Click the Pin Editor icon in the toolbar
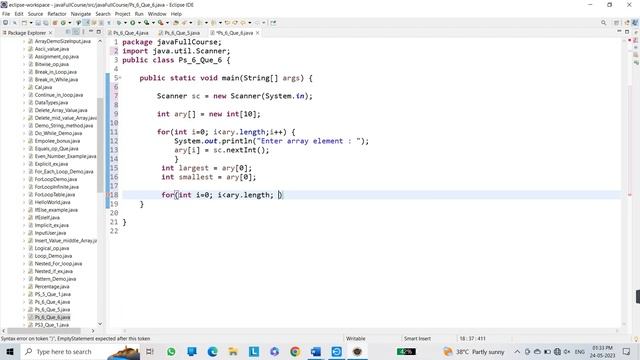Viewport: 640px width, 360px height. click(x=273, y=23)
